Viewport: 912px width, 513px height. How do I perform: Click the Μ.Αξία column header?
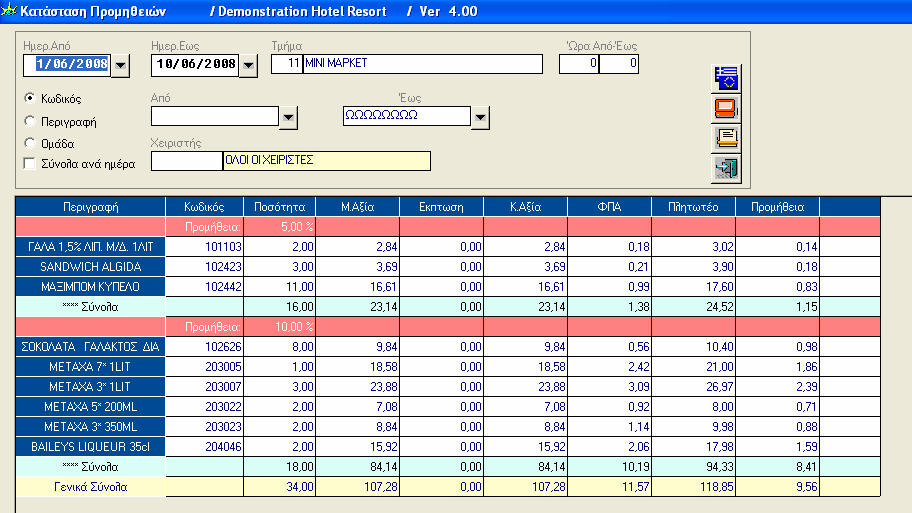358,207
